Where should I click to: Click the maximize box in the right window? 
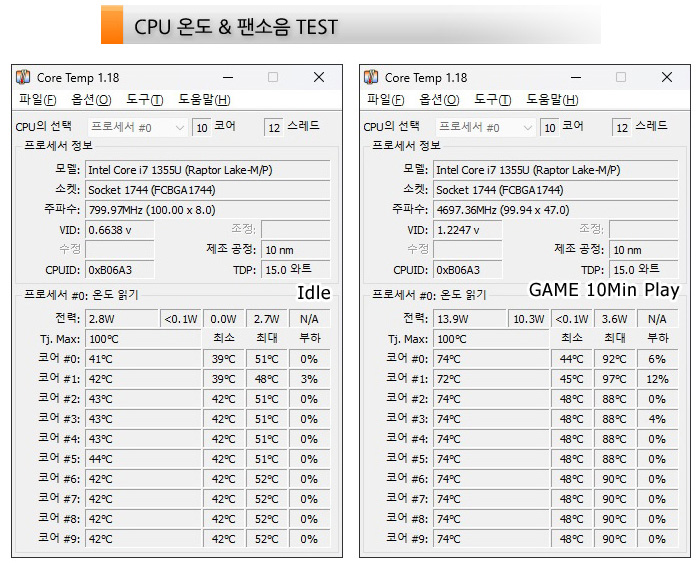click(x=621, y=78)
